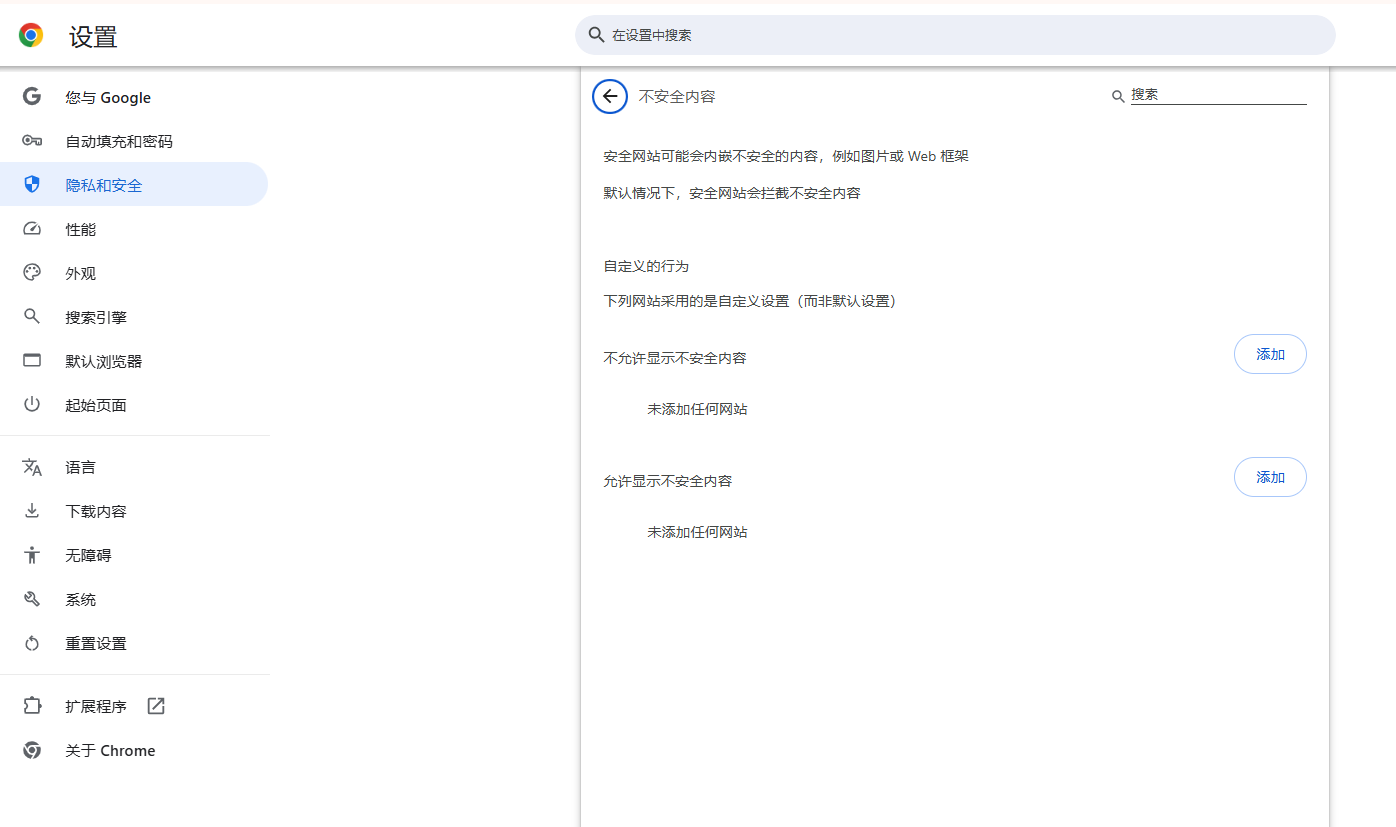
Task: Click the puzzle piece icon for 扩展程序
Action: coord(32,706)
